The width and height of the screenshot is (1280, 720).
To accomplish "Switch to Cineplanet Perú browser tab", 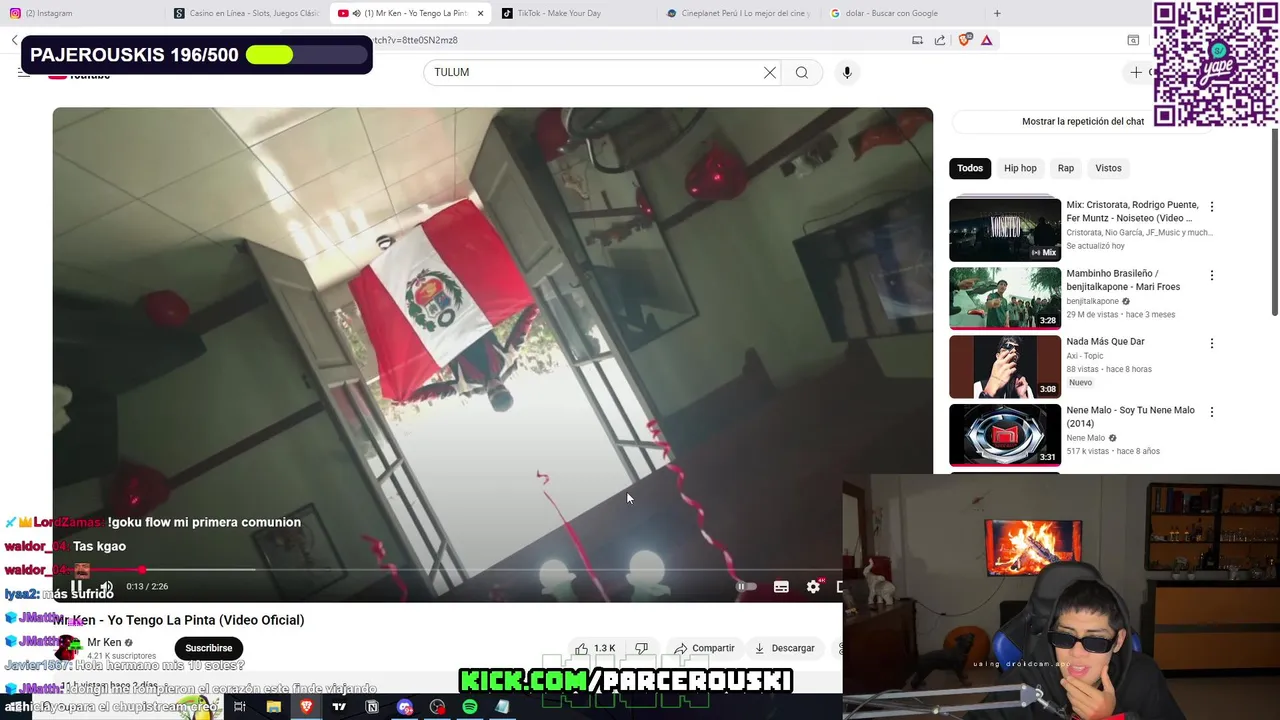I will pyautogui.click(x=738, y=13).
